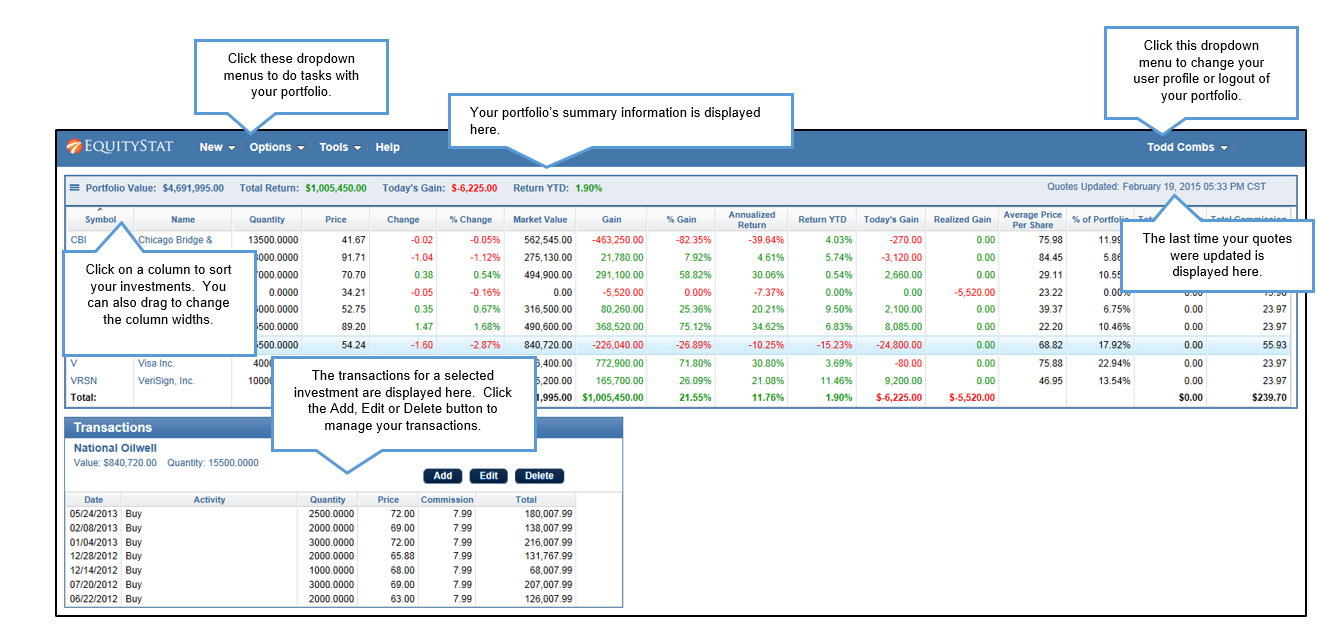This screenshot has width=1319, height=637.
Task: Sort by the Annualized Return column header
Action: [x=752, y=219]
